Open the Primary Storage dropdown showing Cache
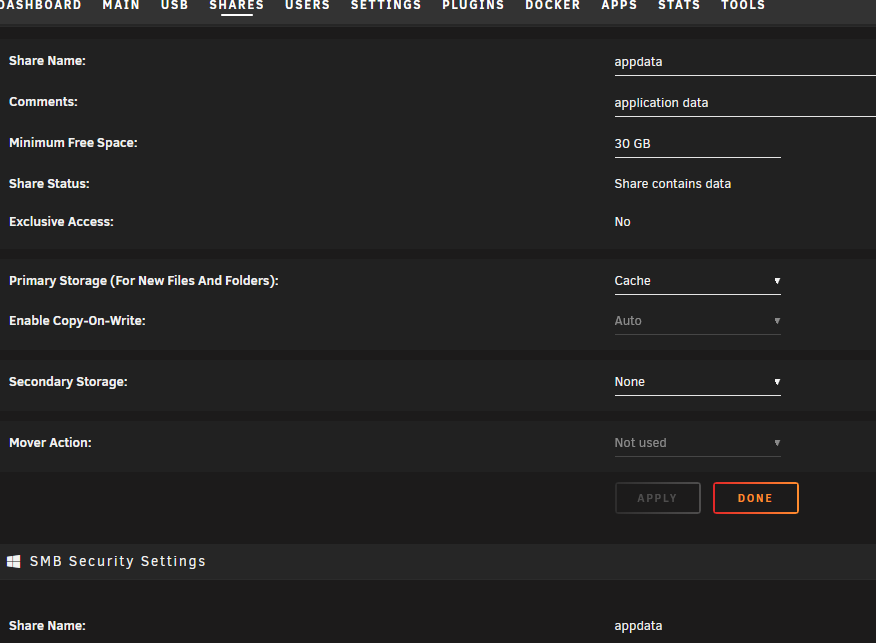876x643 pixels. point(697,281)
